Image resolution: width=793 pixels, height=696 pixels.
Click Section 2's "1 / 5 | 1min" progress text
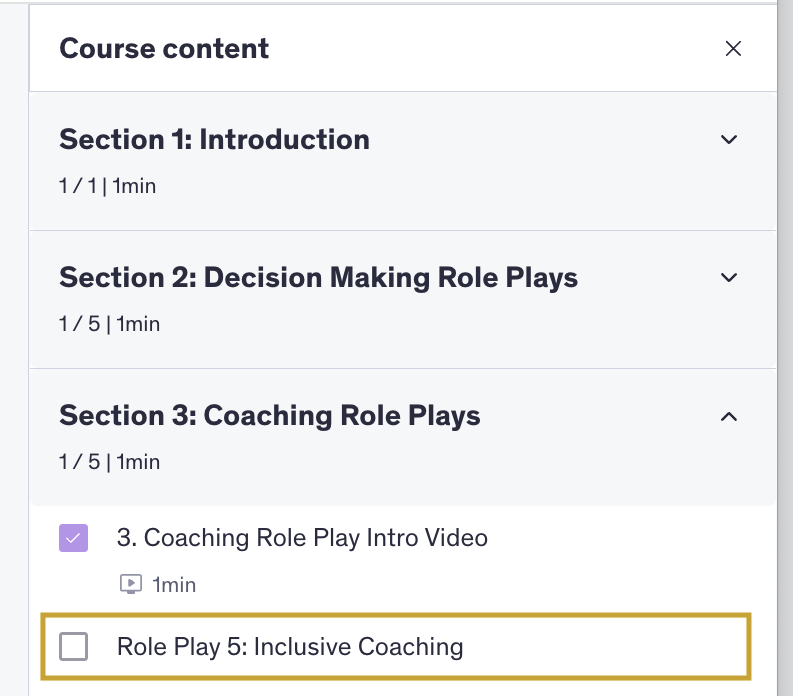(109, 324)
